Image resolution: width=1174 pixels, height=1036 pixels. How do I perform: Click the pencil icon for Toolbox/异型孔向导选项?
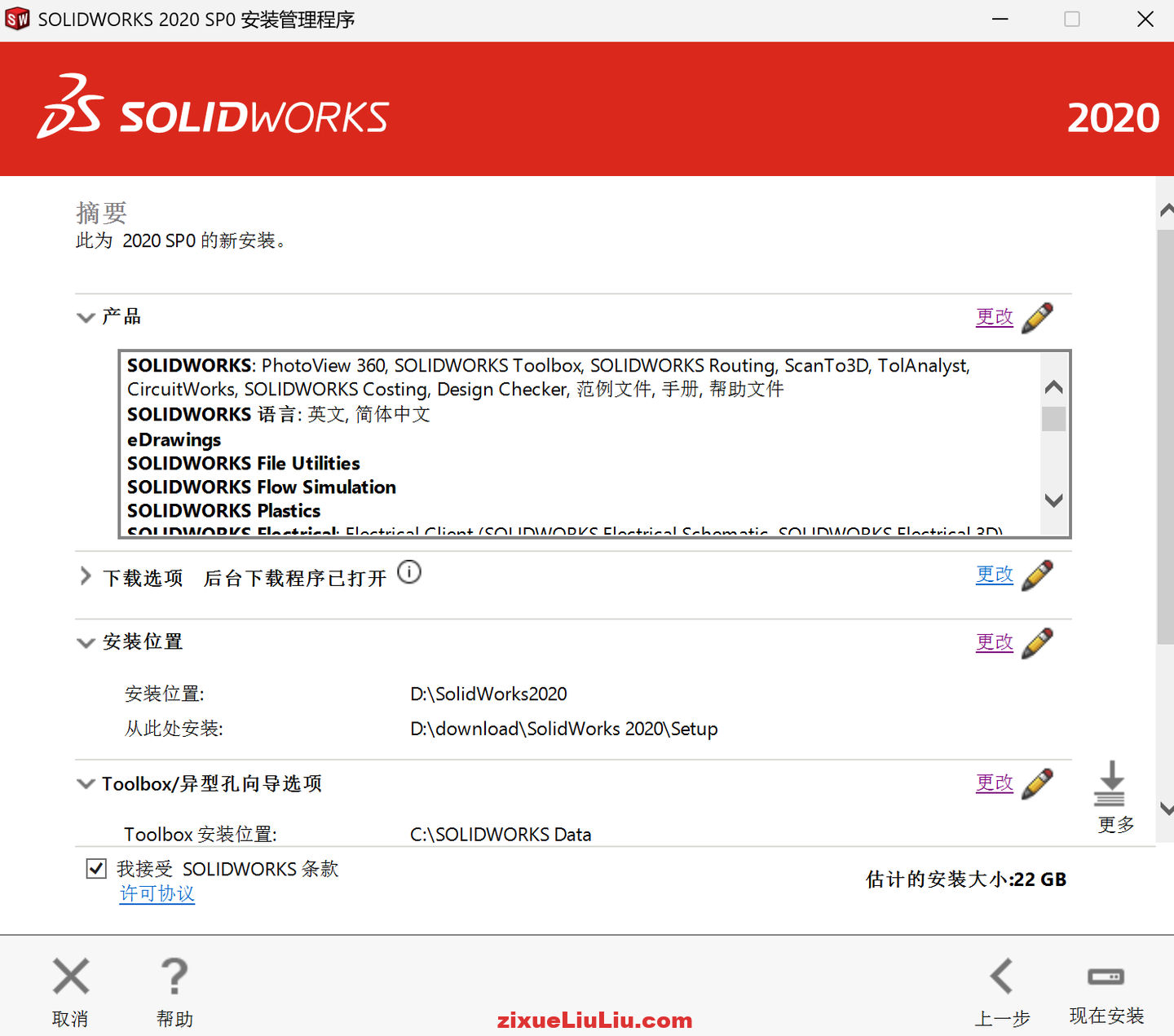[1038, 783]
